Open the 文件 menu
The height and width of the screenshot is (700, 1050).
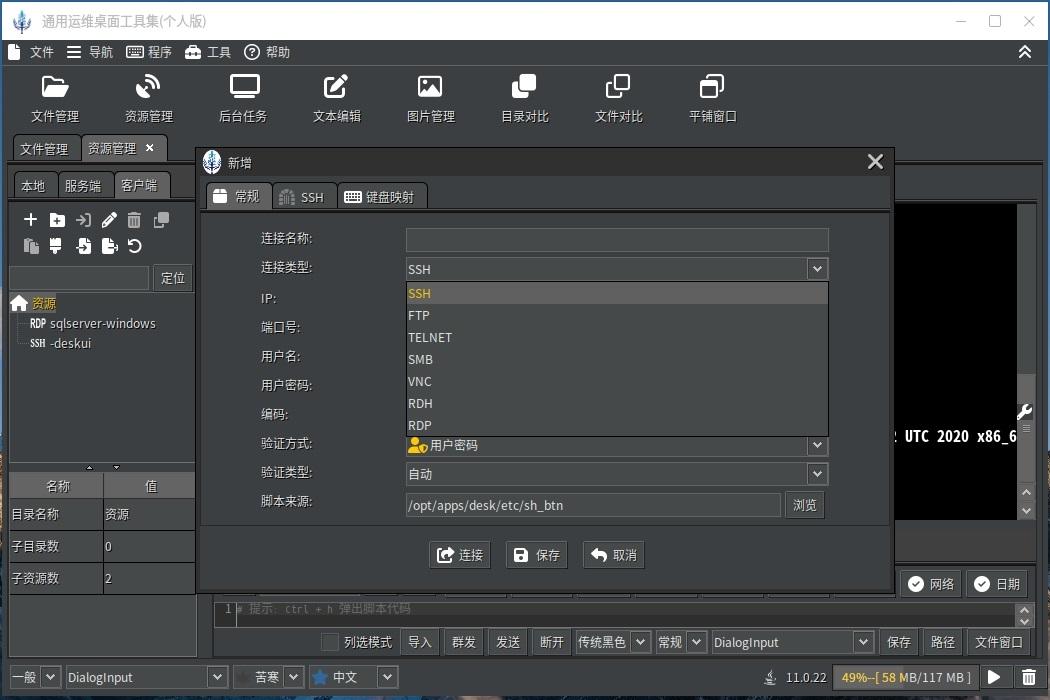click(x=31, y=52)
